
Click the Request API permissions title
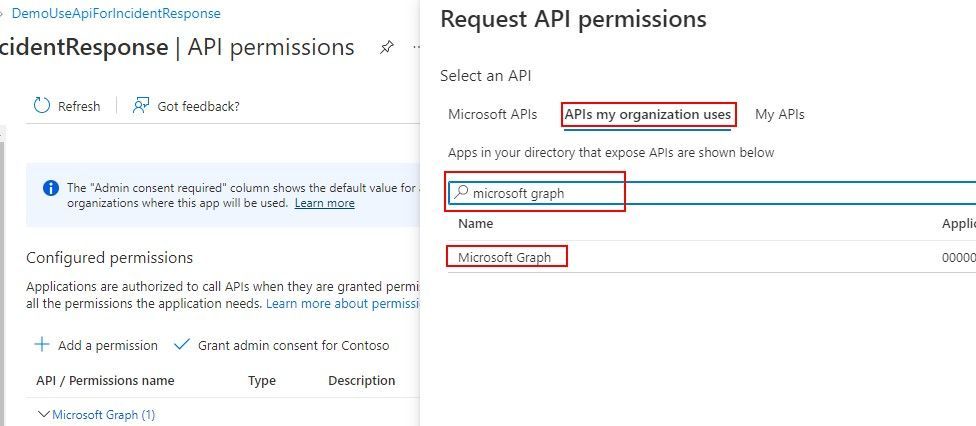(573, 19)
